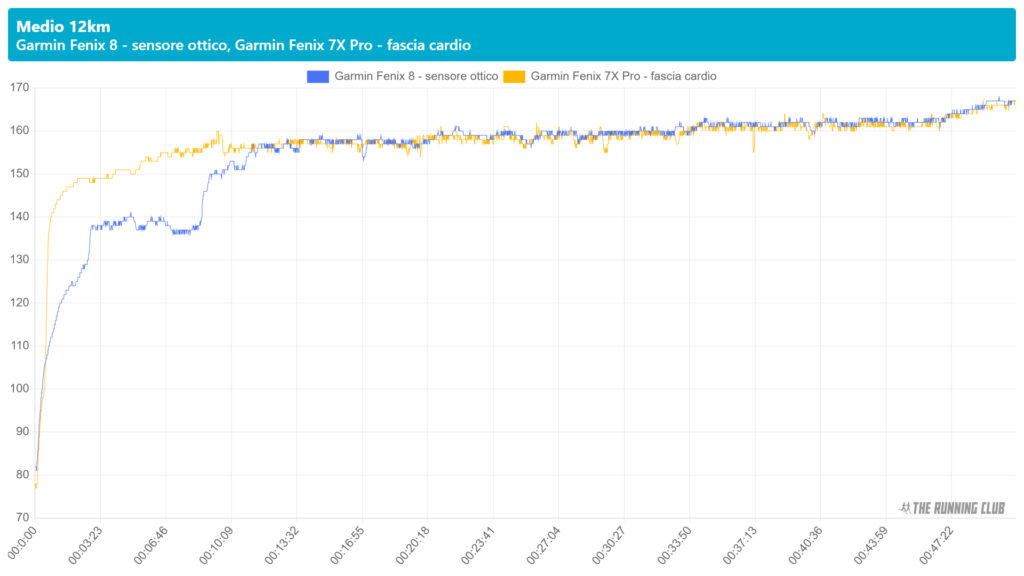Screen dimensions: 1024x576
Task: Click the 00:33:50 time axis label
Action: tap(675, 545)
